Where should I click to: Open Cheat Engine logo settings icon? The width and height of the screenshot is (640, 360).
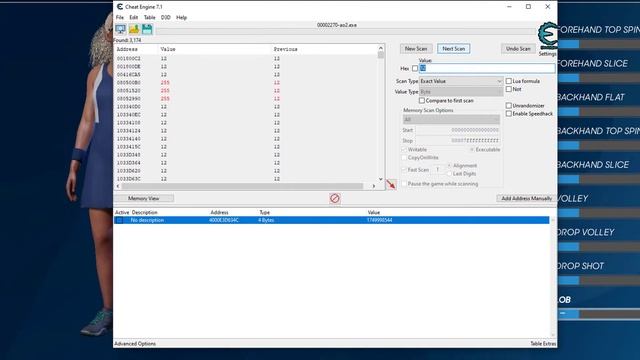pyautogui.click(x=547, y=35)
